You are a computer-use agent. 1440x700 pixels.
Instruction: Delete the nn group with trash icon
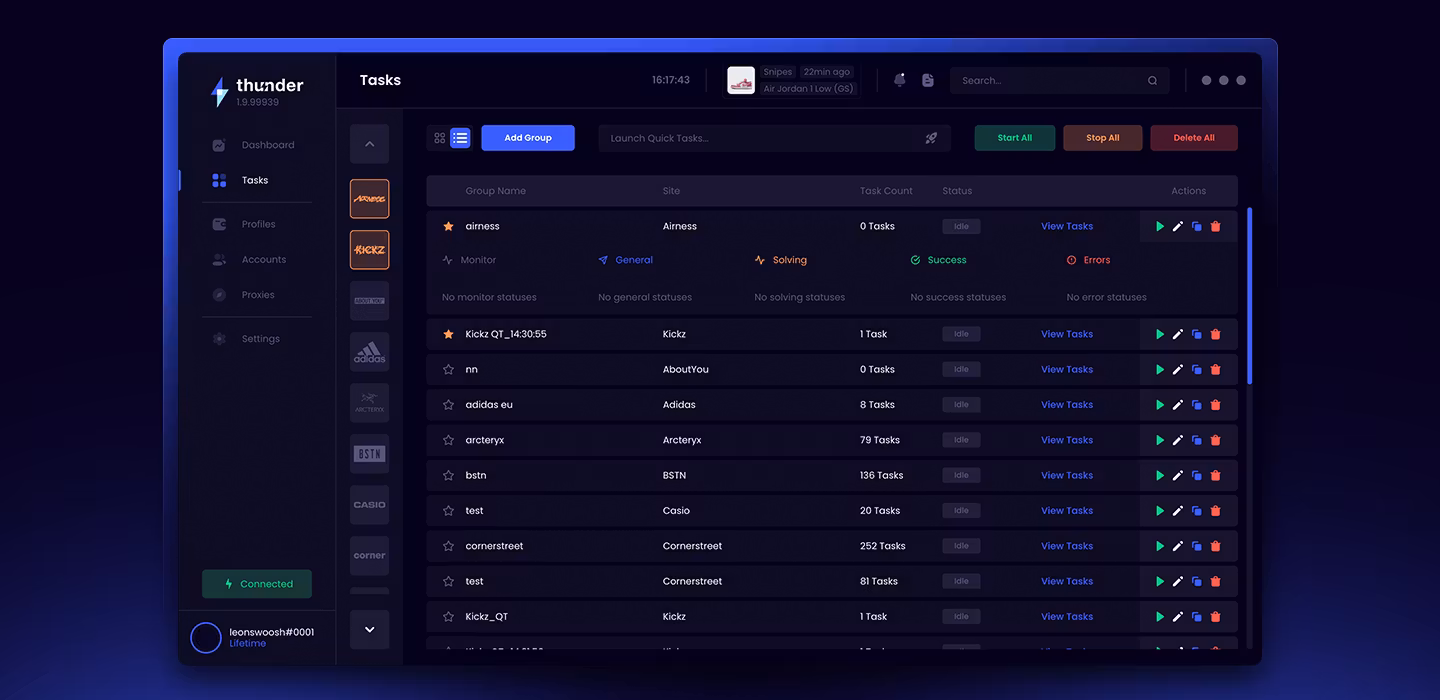(x=1216, y=370)
